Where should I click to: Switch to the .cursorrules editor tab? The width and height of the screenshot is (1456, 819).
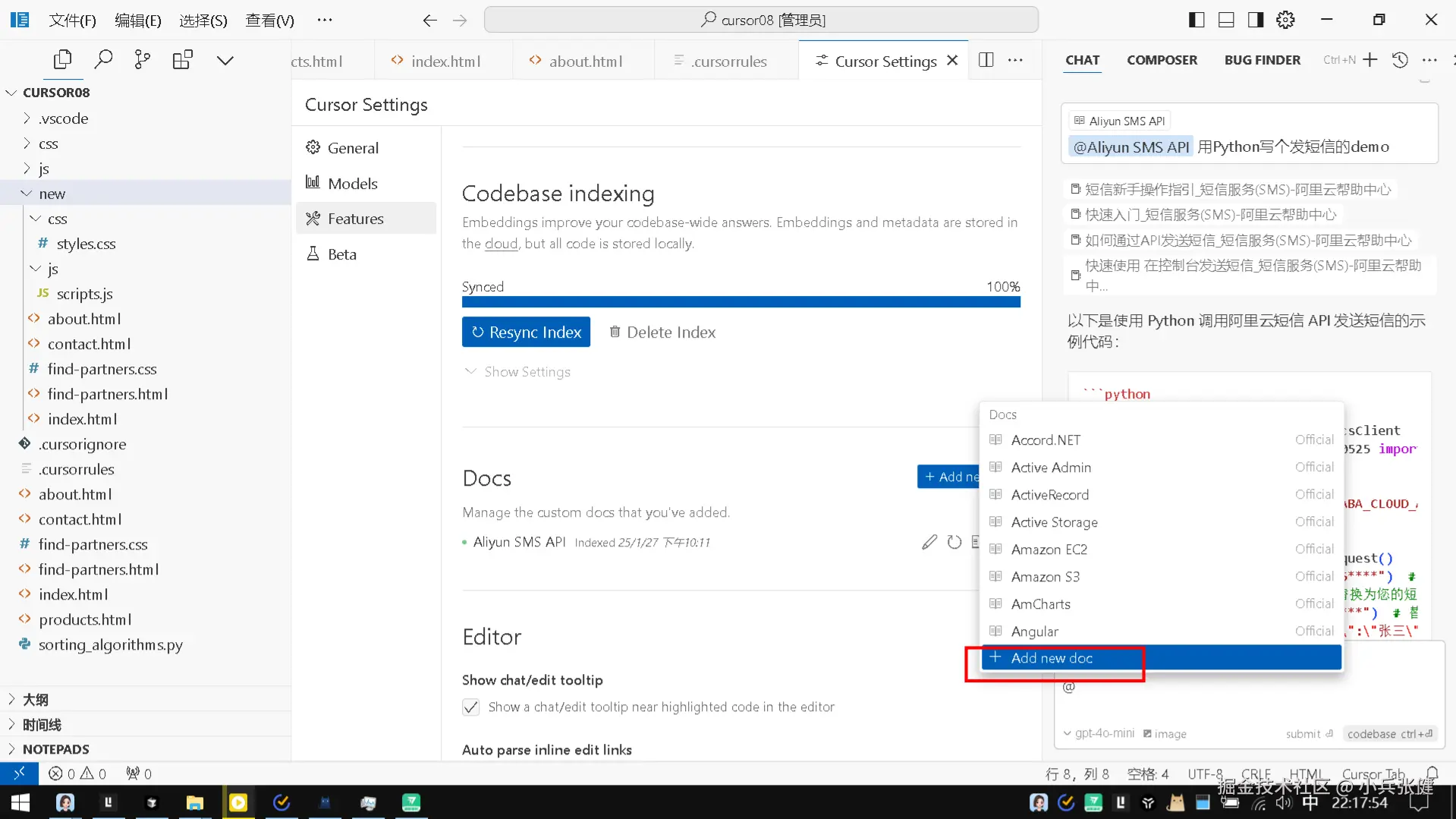tap(726, 61)
